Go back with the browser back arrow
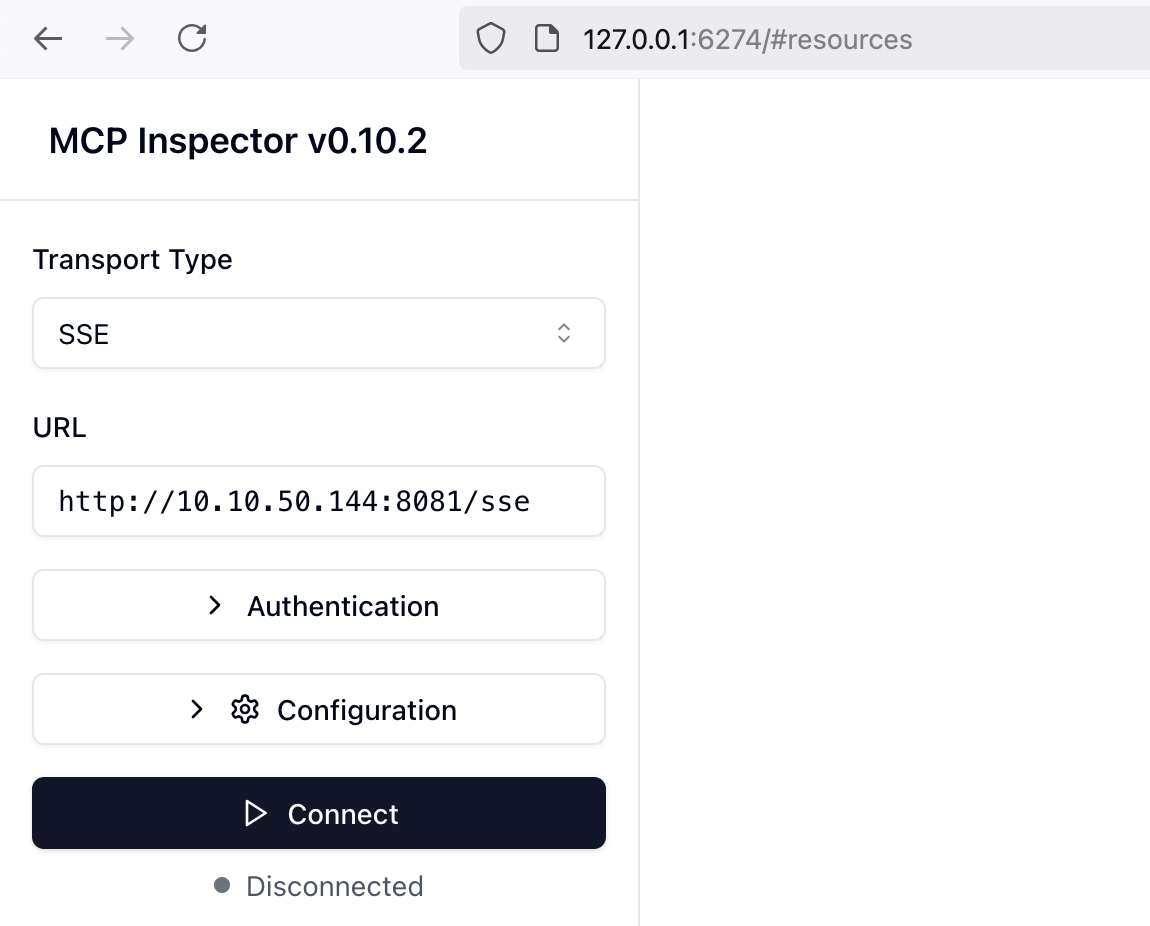Screen dimensions: 1150x926 (x=48, y=39)
